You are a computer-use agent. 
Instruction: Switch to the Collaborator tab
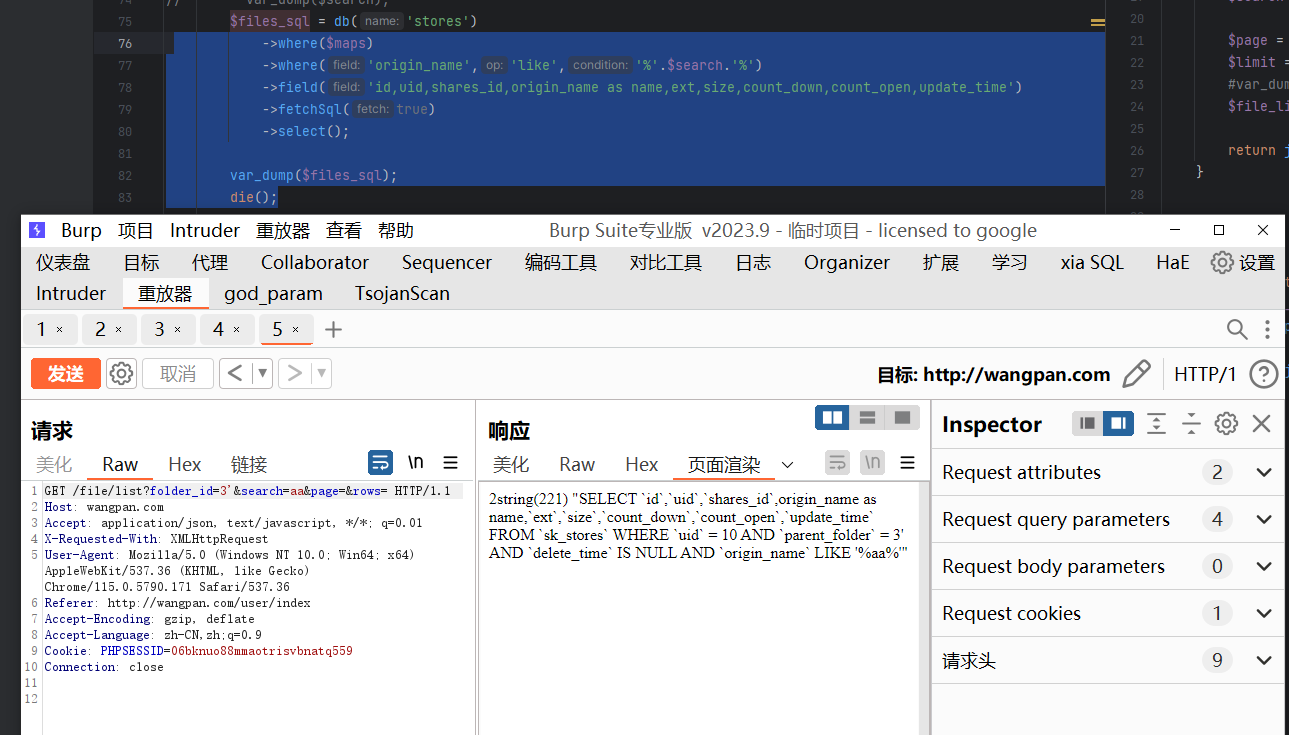[x=315, y=262]
